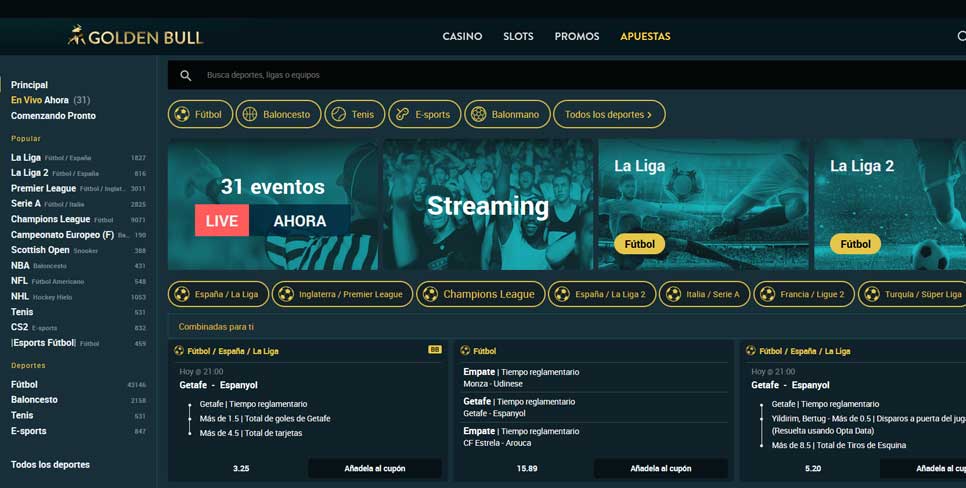The height and width of the screenshot is (488, 966).
Task: Click Añádela al cupón for 3.25 odds
Action: click(x=375, y=468)
